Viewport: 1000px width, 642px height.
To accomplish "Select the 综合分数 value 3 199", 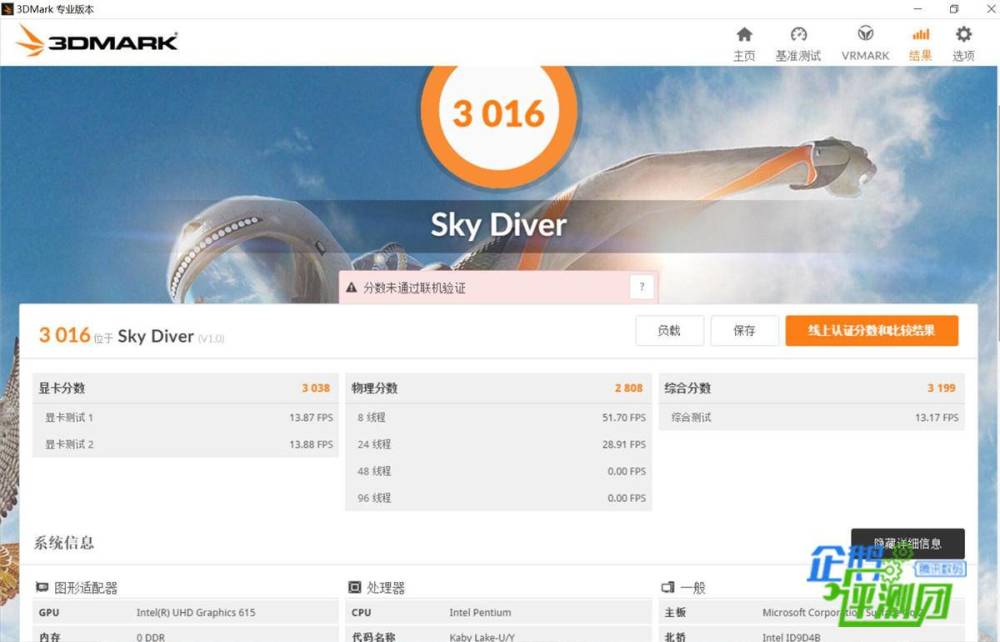I will (x=941, y=388).
